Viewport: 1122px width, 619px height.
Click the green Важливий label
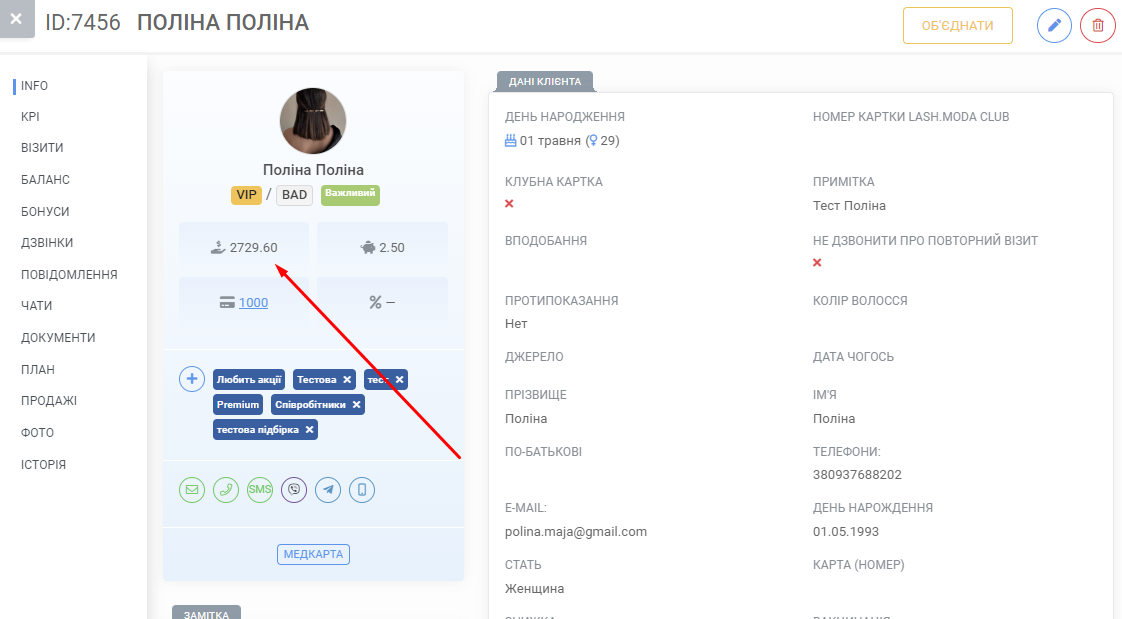350,194
